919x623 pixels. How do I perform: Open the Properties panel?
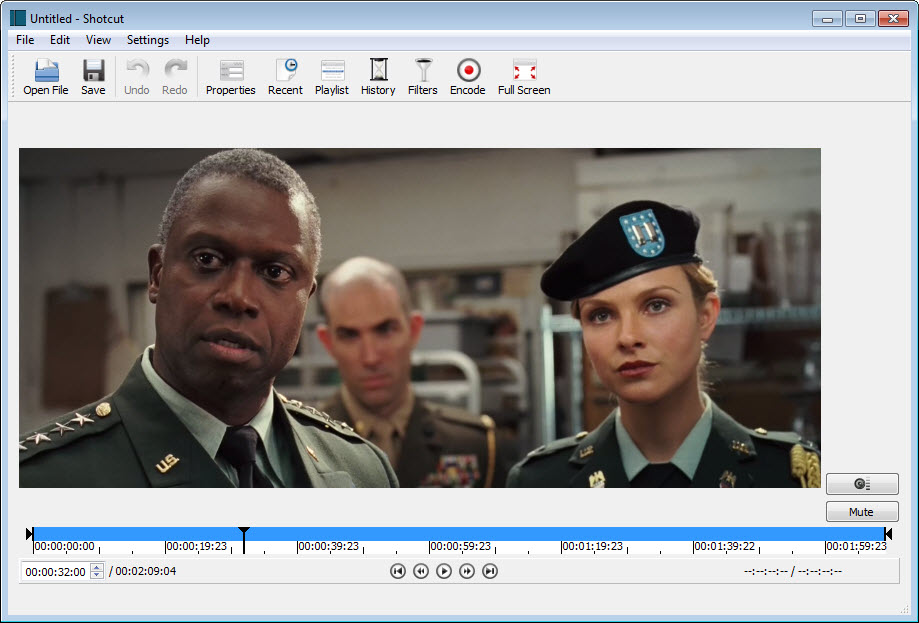[x=231, y=77]
